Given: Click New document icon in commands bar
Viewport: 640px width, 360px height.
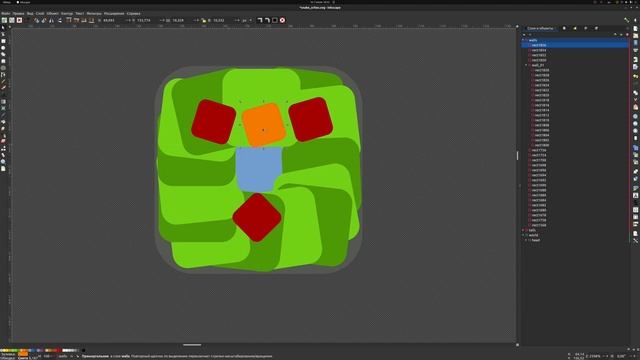Looking at the screenshot, I should tap(636, 29).
